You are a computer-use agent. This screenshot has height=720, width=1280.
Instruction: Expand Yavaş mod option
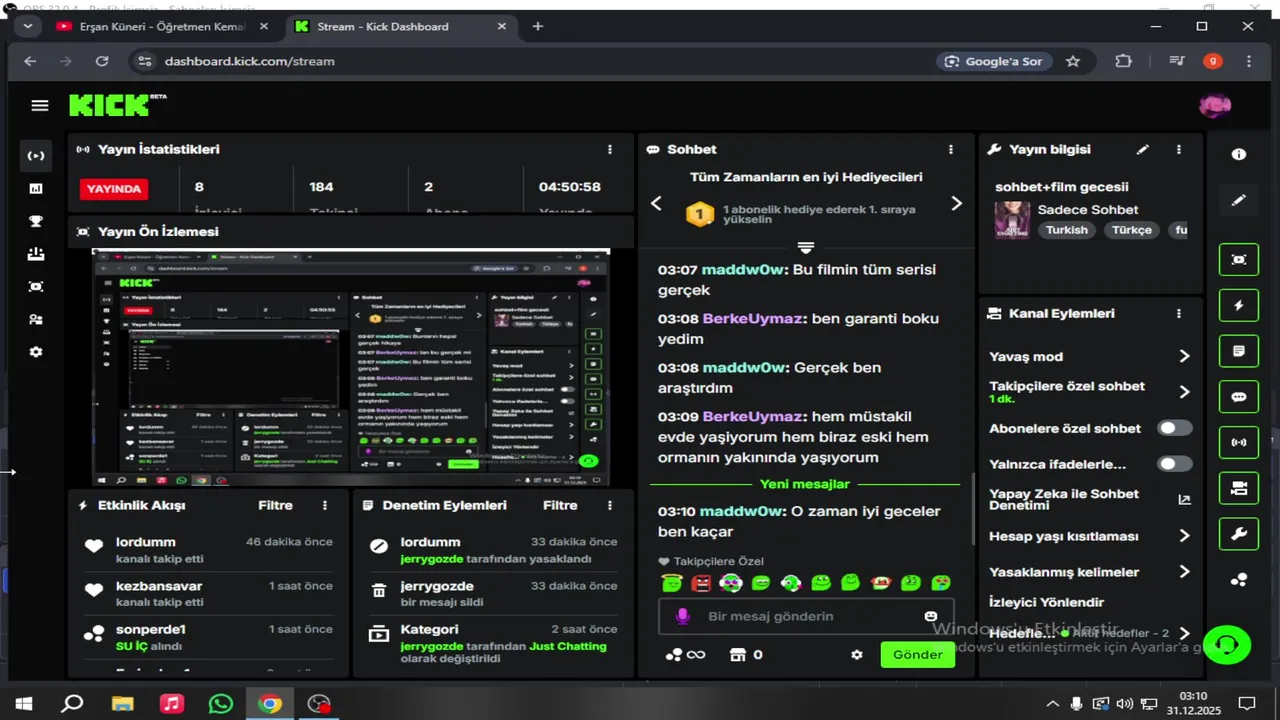[1185, 356]
